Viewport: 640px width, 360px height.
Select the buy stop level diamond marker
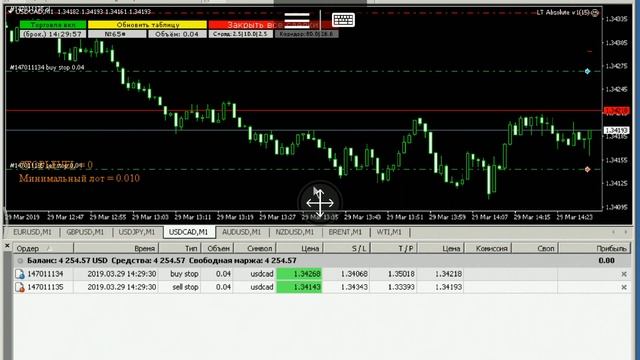click(x=587, y=71)
